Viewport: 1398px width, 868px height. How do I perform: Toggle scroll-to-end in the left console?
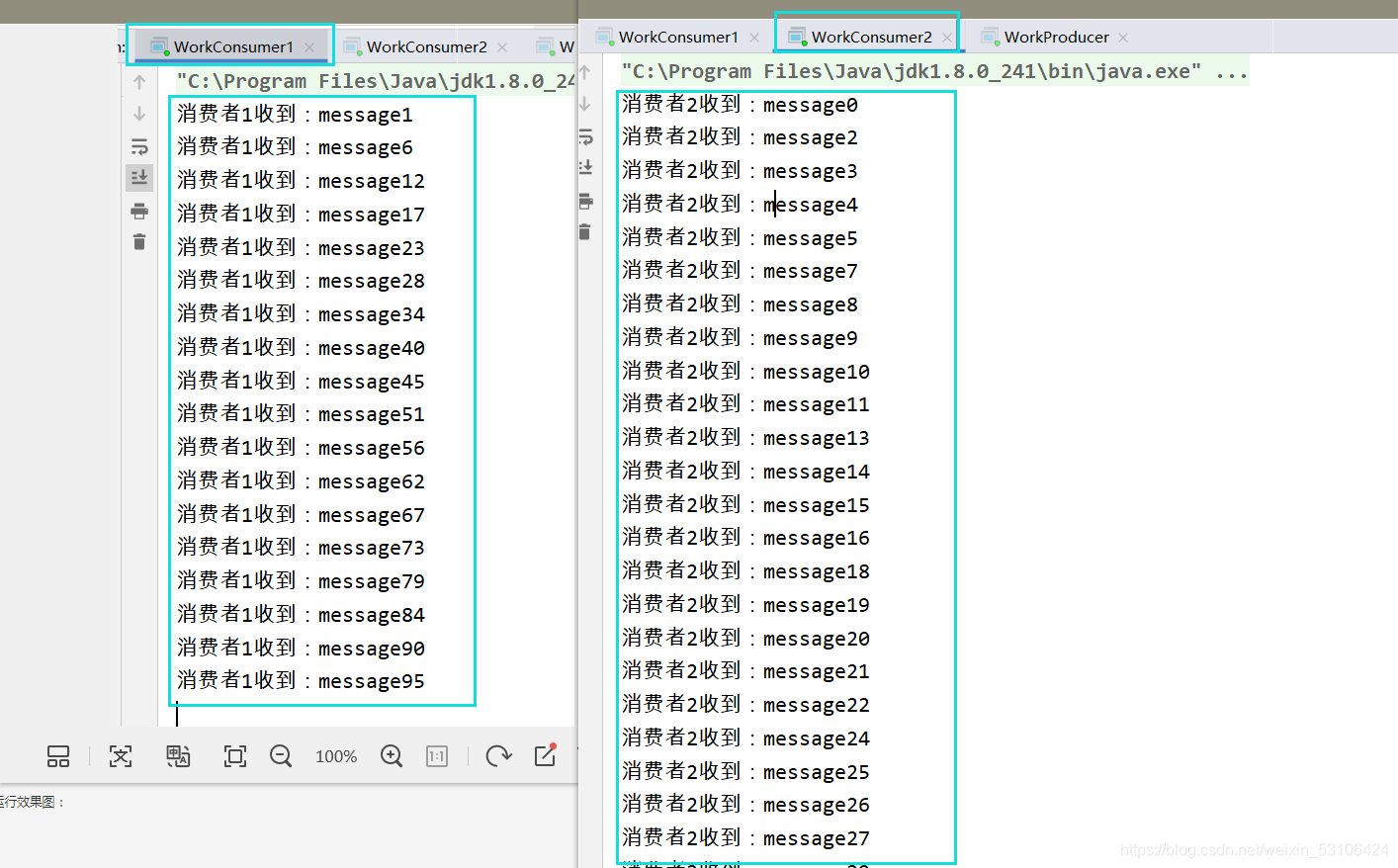[x=139, y=178]
